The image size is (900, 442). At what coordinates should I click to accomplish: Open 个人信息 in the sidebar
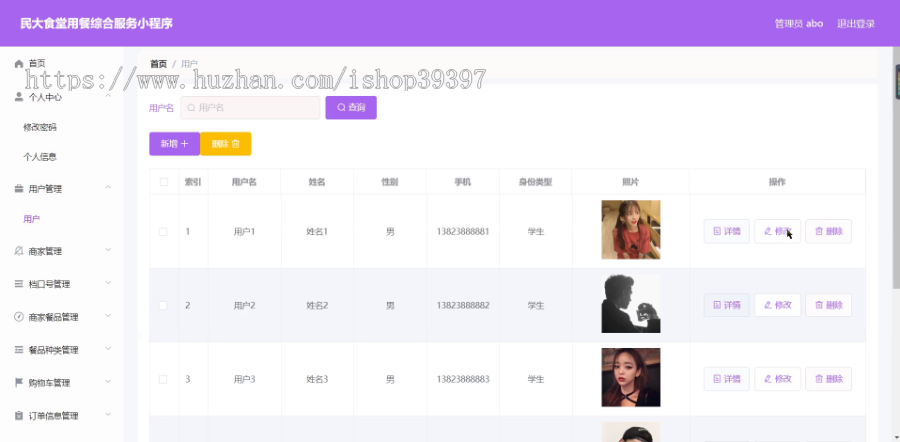[x=40, y=157]
